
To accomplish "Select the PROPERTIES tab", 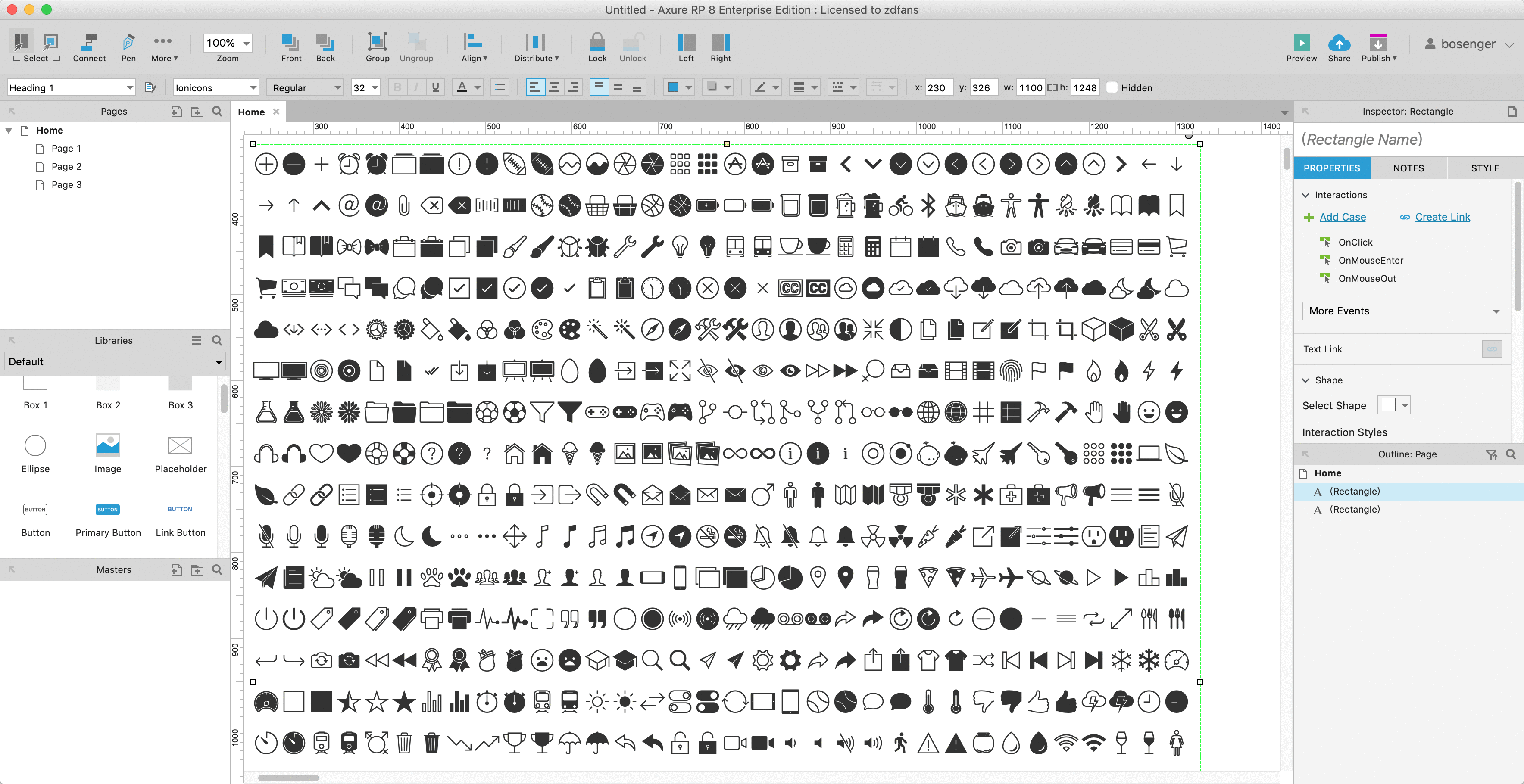I will pyautogui.click(x=1331, y=168).
